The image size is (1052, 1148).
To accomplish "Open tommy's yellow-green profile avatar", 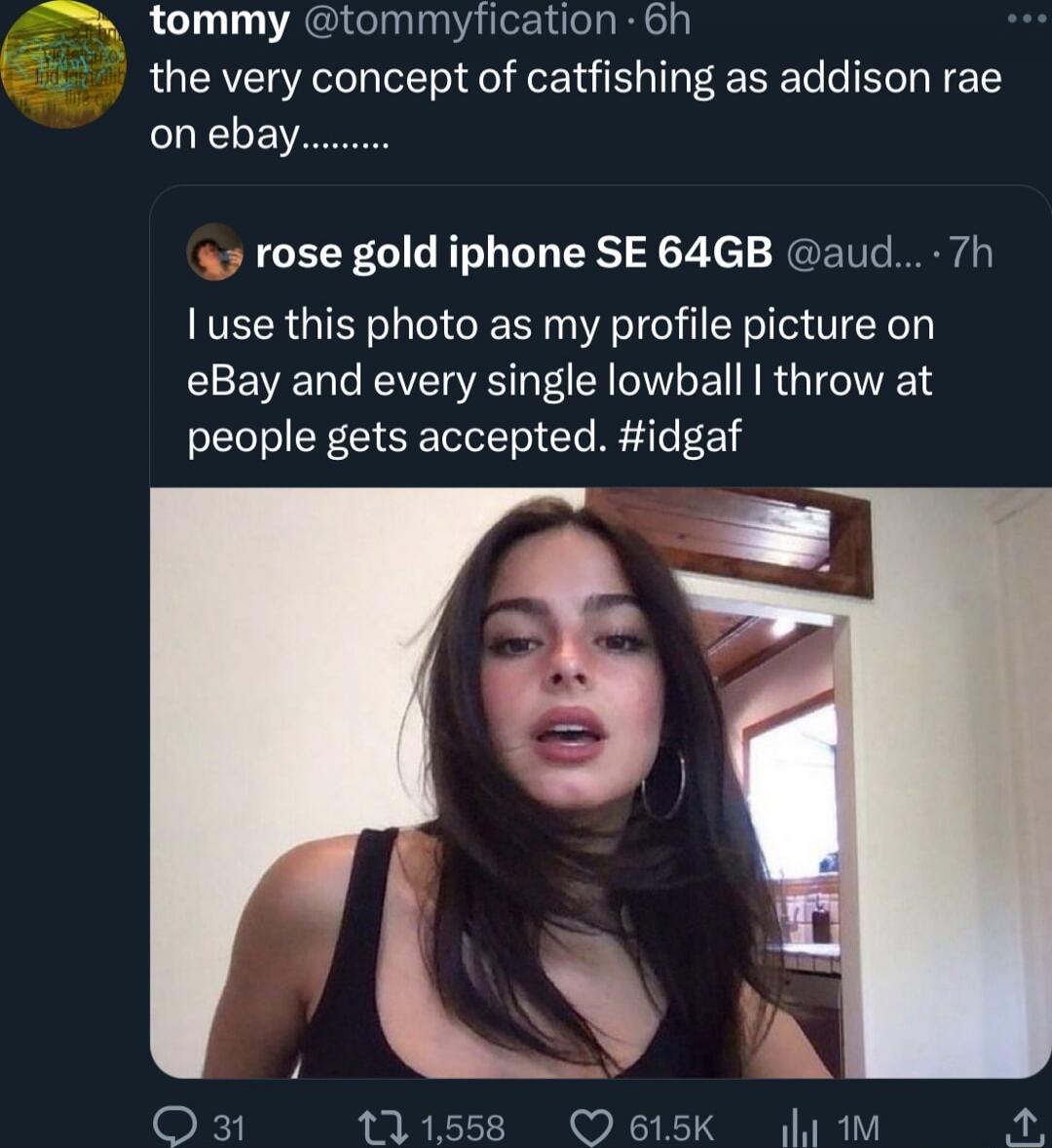I will click(x=63, y=64).
